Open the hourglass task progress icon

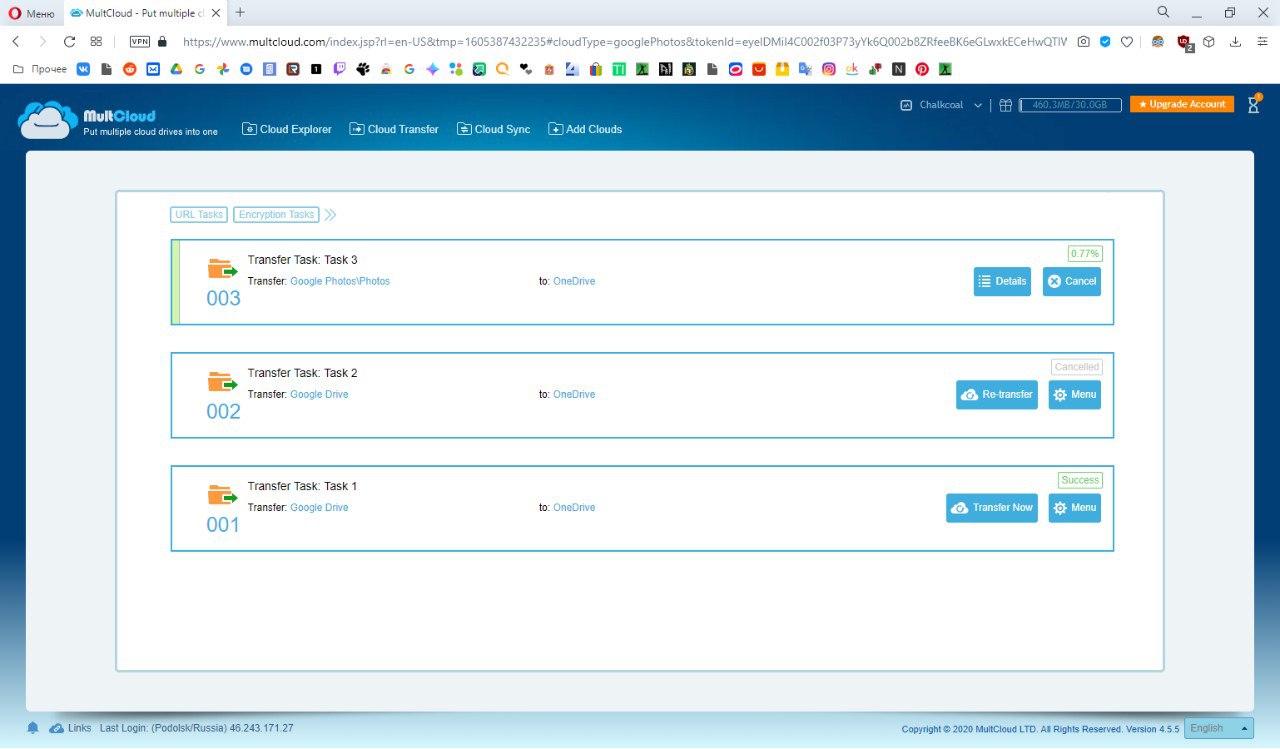coord(1253,104)
